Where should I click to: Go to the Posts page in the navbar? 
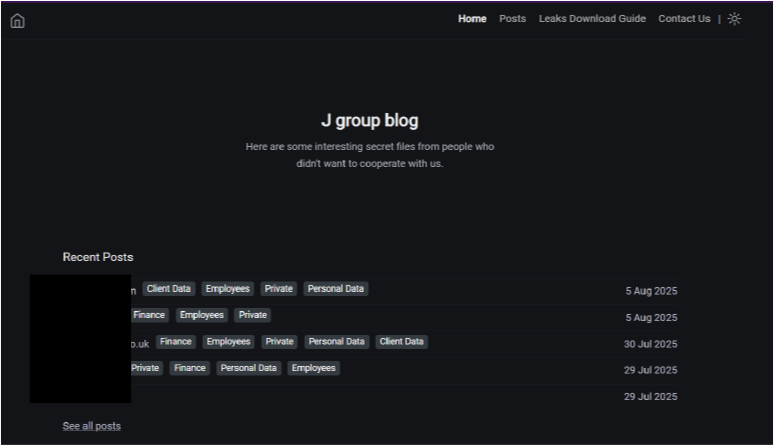512,19
